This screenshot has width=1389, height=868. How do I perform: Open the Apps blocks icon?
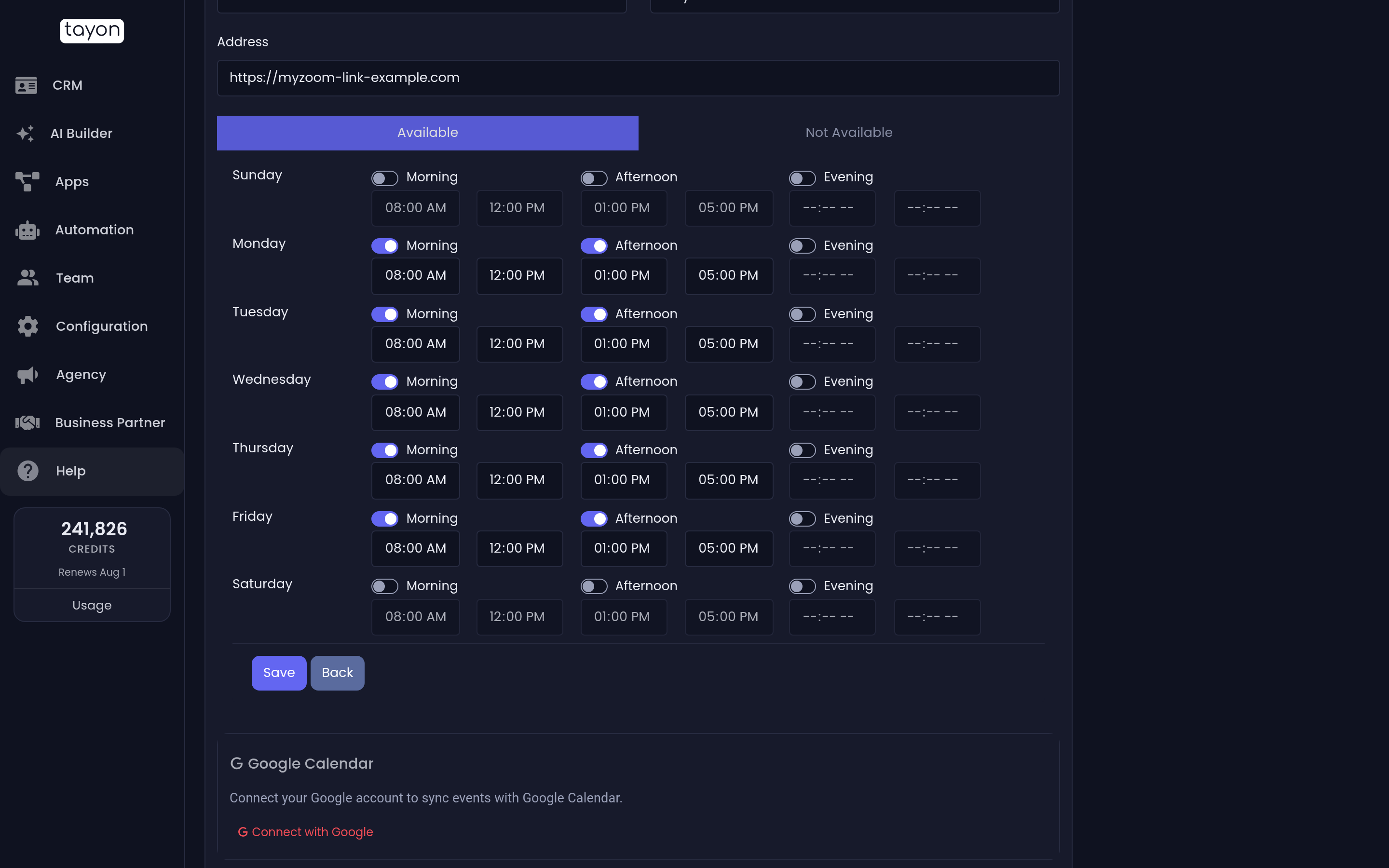coord(27,182)
